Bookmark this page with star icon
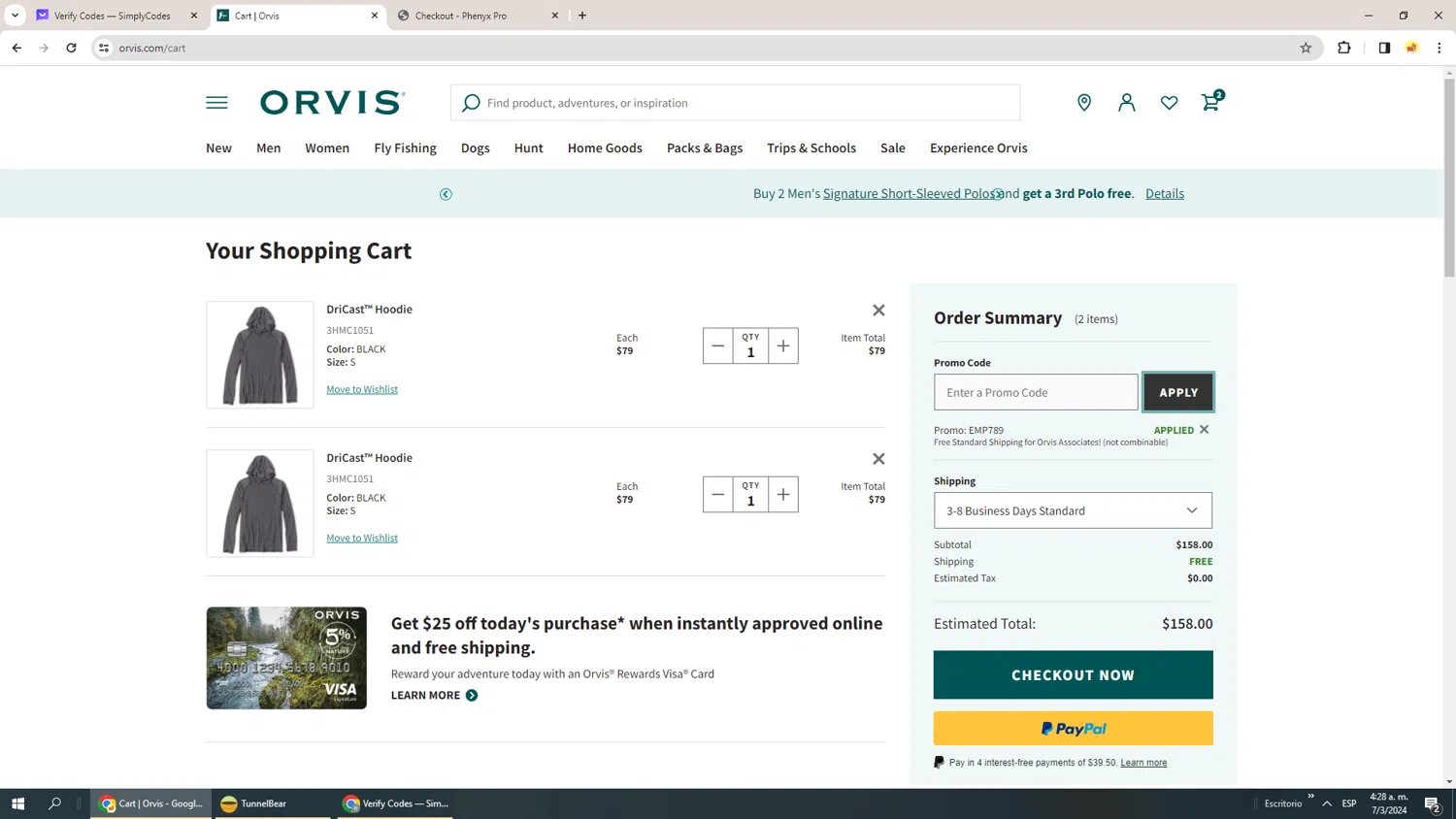This screenshot has width=1456, height=819. pyautogui.click(x=1306, y=48)
